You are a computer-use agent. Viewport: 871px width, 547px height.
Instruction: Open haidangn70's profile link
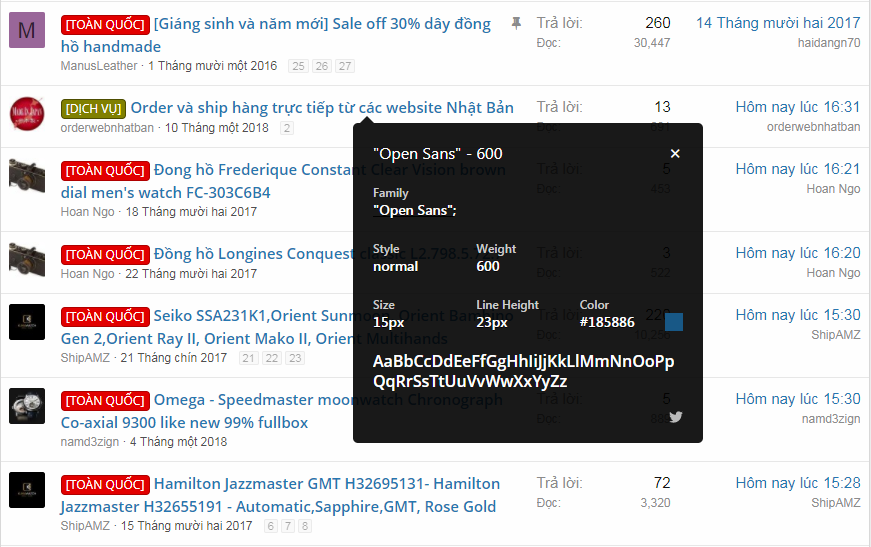pos(828,43)
